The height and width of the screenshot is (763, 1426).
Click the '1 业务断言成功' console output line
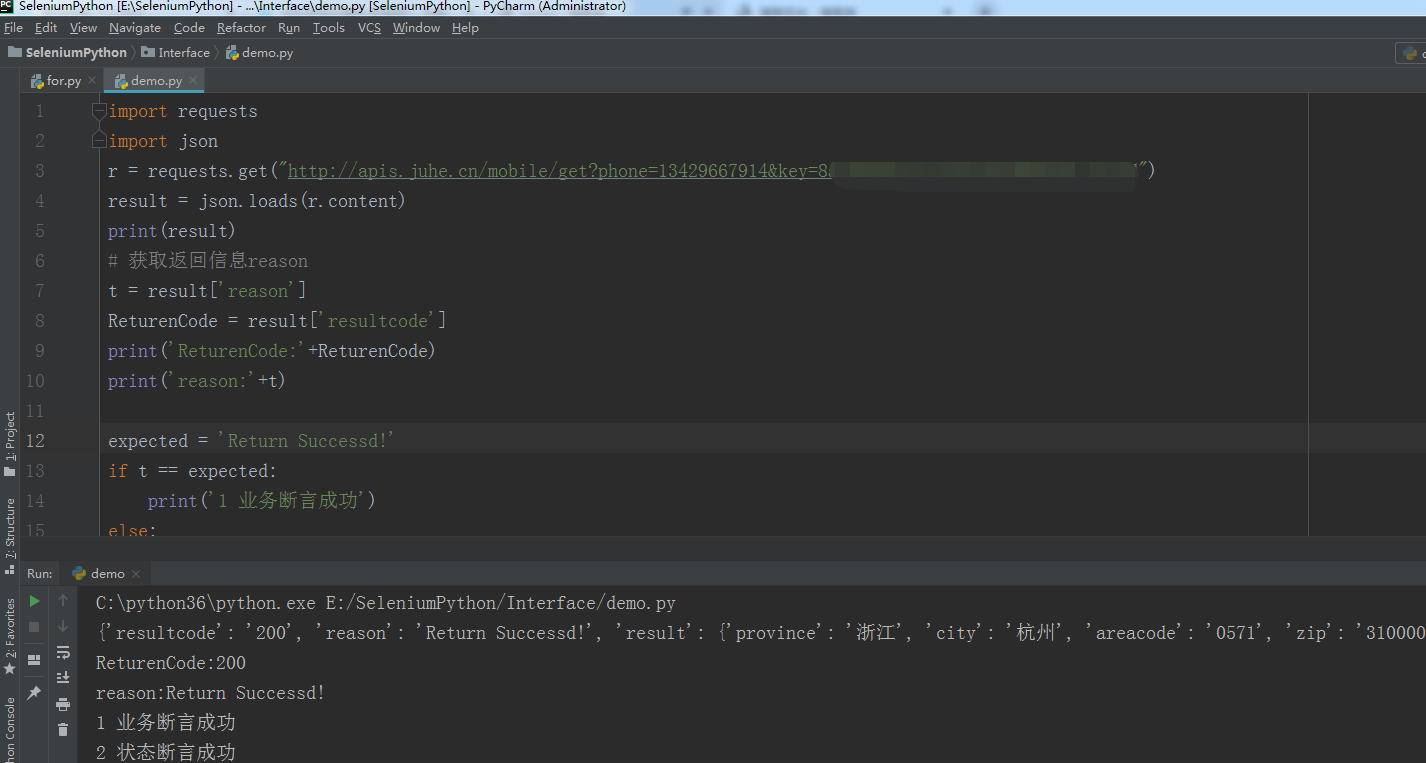pos(166,723)
